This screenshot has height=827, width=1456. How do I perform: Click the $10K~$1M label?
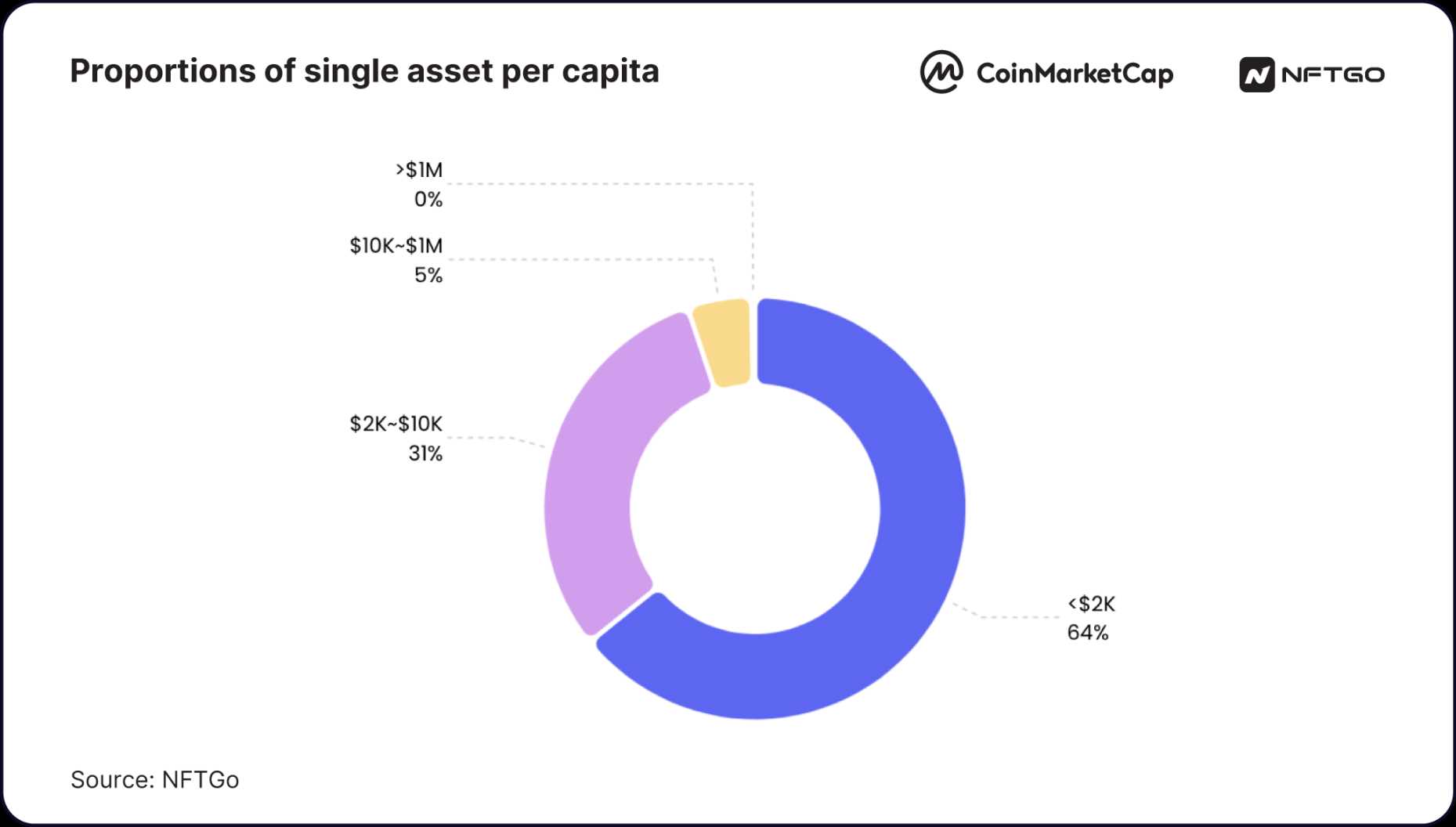pos(396,246)
